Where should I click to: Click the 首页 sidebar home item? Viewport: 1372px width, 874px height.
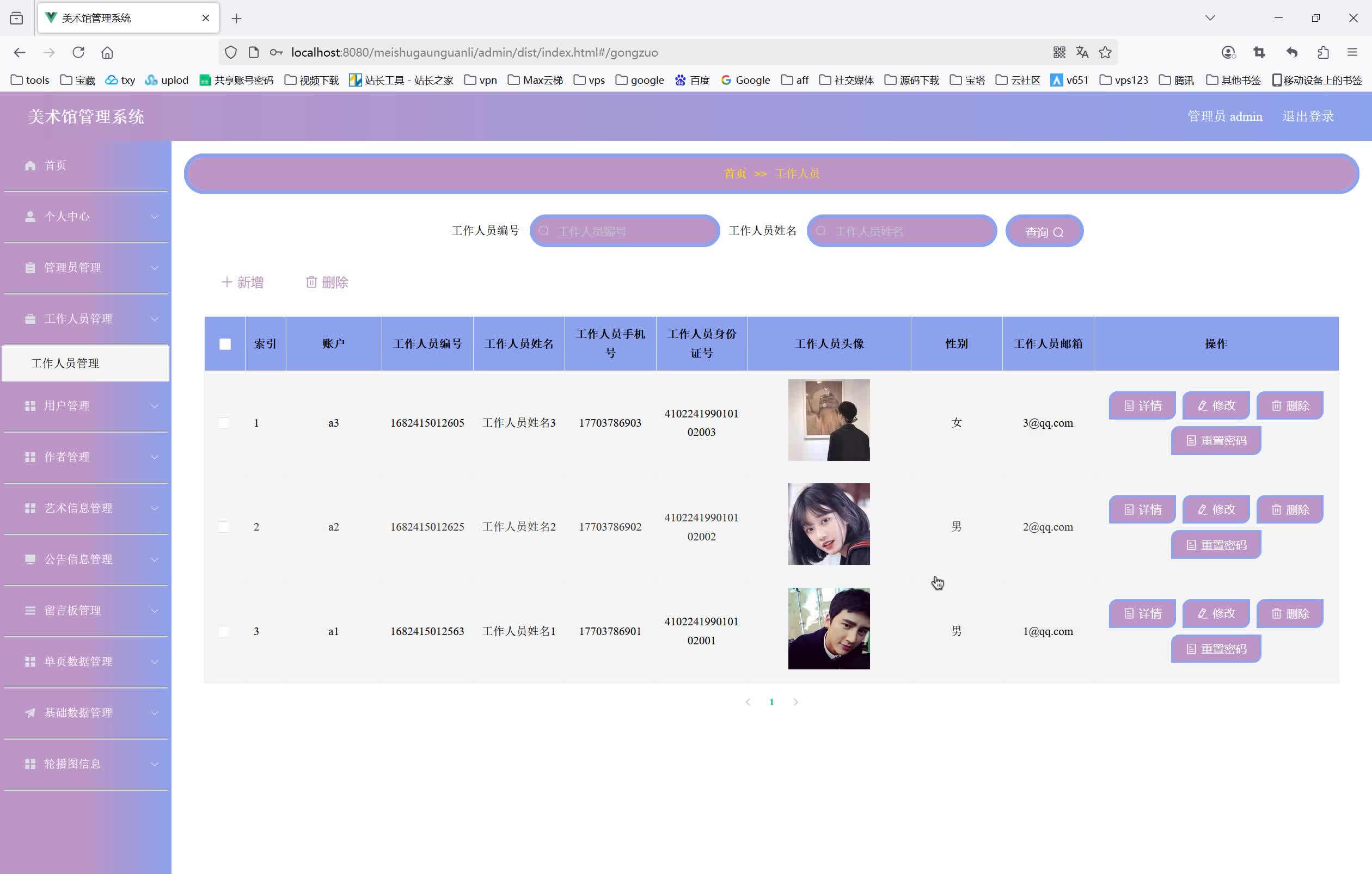(x=85, y=165)
